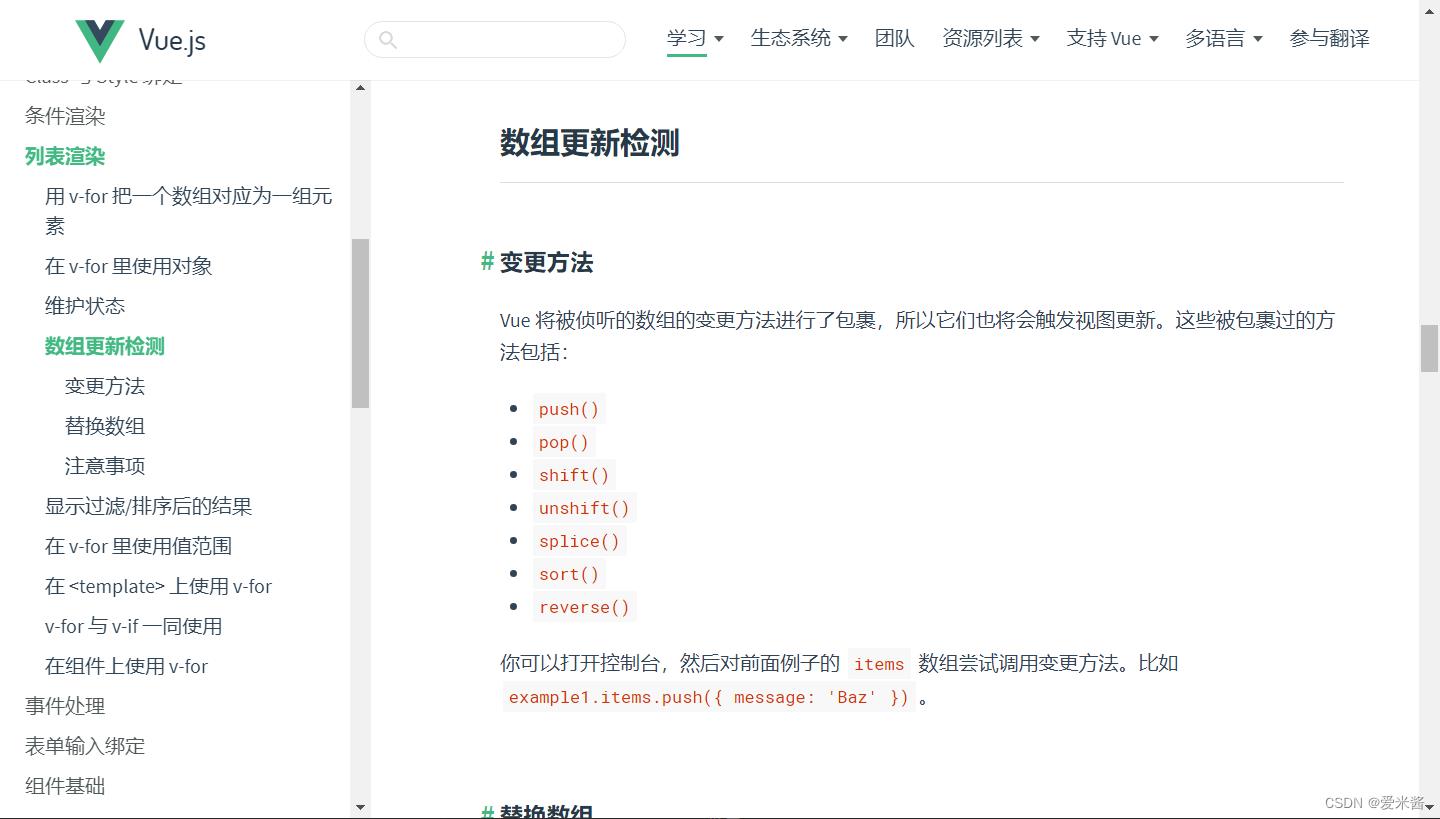Click the example1.items.push code snippet

click(709, 697)
